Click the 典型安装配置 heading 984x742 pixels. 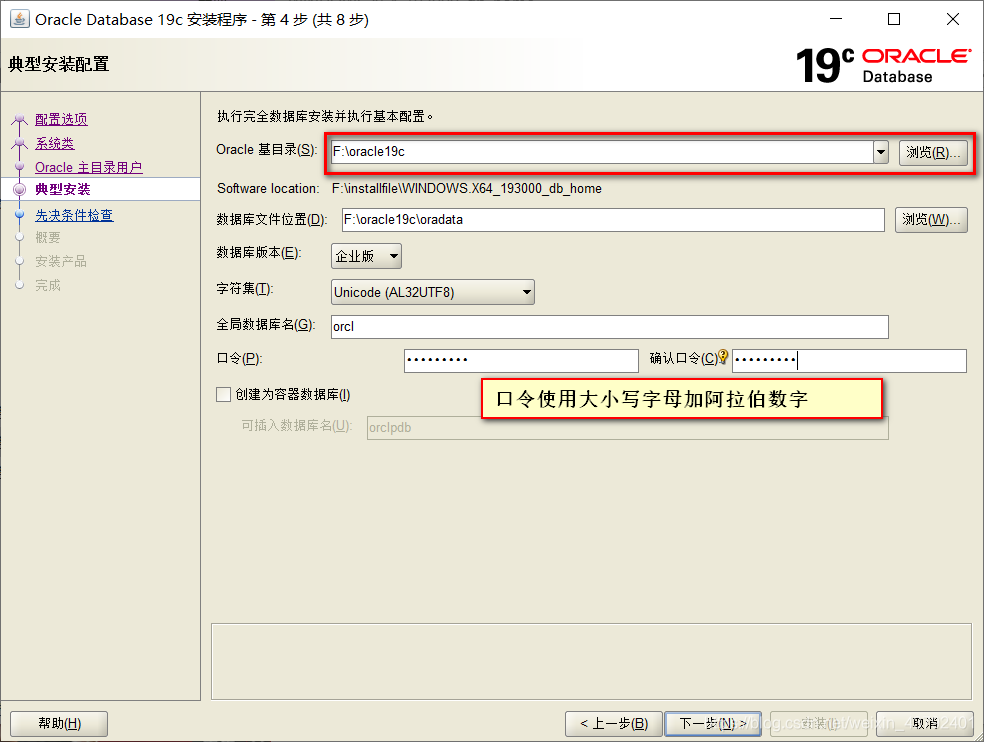[59, 64]
